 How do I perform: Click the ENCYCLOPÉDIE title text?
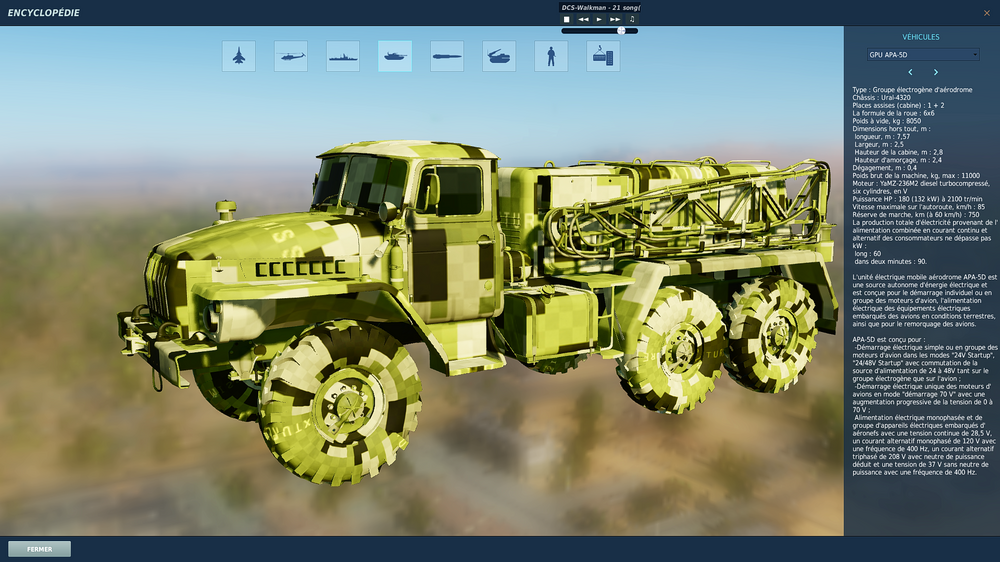(43, 13)
